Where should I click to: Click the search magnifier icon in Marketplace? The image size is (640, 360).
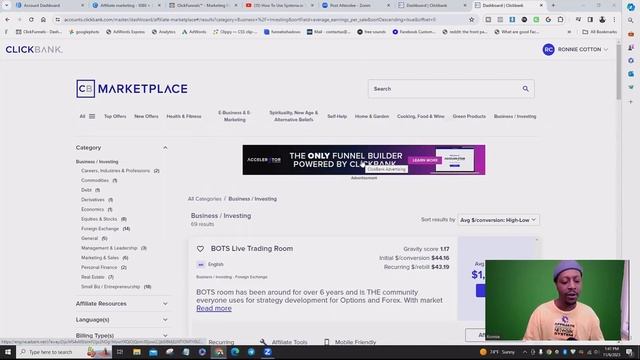525,89
